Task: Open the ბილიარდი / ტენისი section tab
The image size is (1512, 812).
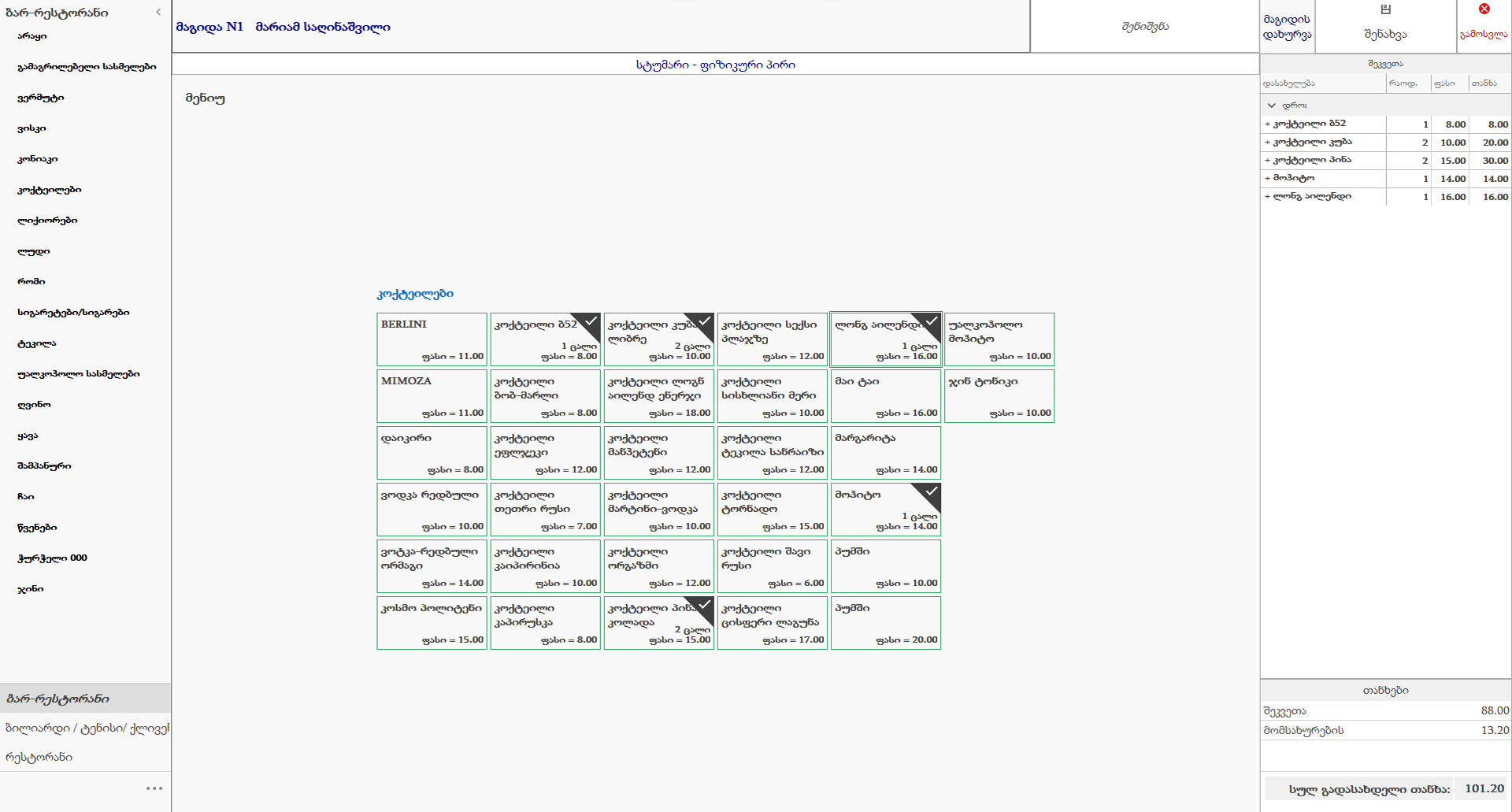Action: pyautogui.click(x=85, y=728)
